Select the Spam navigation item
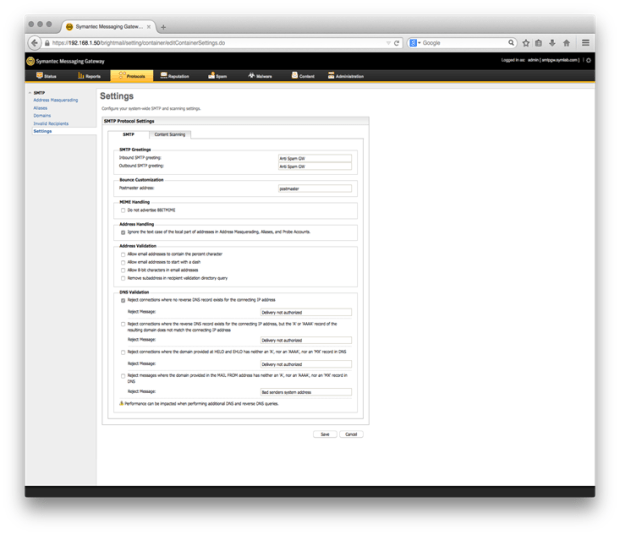Screen dimensions: 620x535 [219, 76]
